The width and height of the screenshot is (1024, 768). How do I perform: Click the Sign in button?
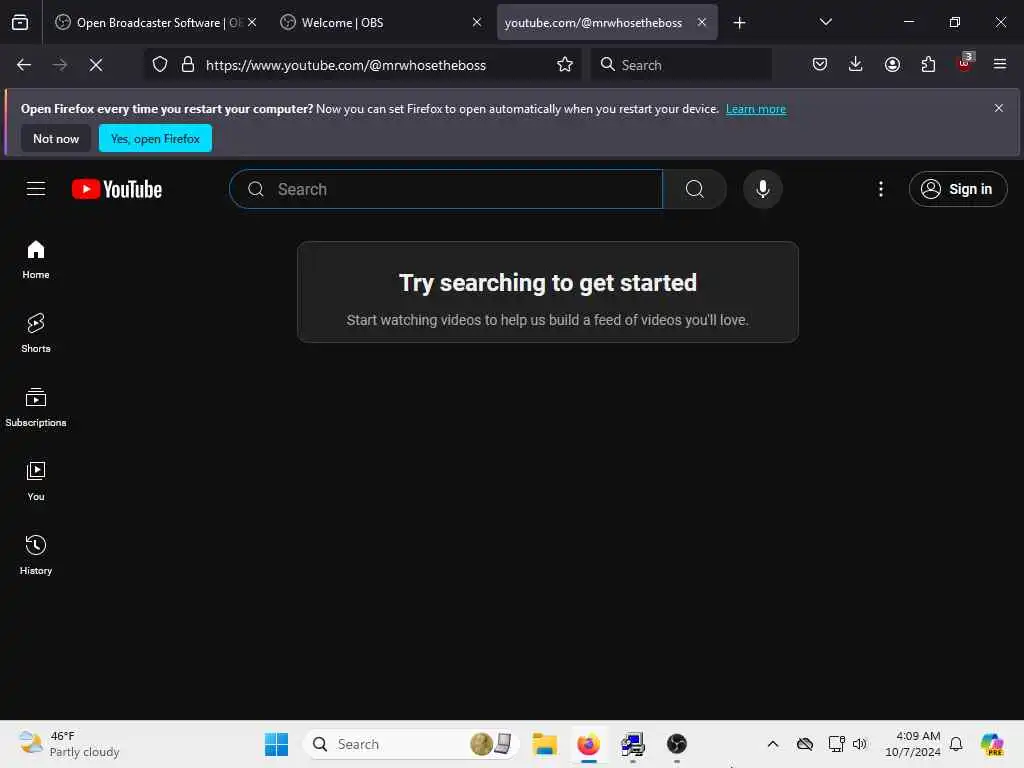point(958,189)
